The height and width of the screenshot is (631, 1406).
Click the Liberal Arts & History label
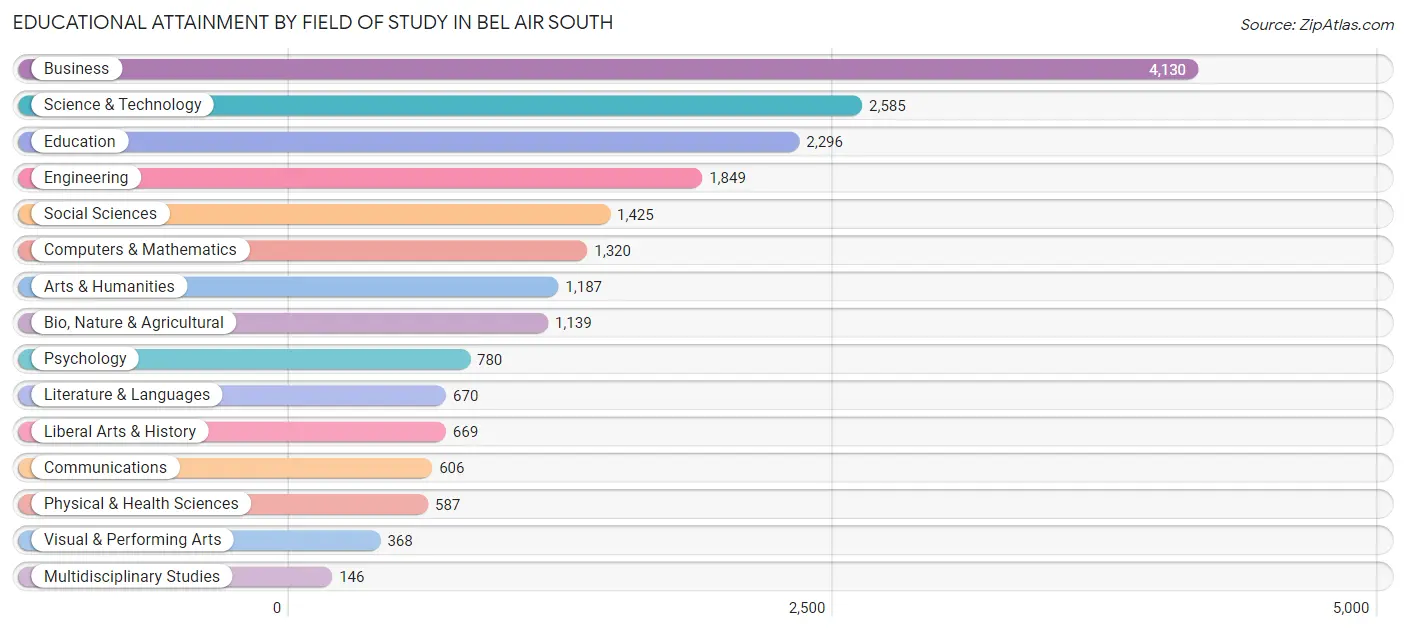120,432
